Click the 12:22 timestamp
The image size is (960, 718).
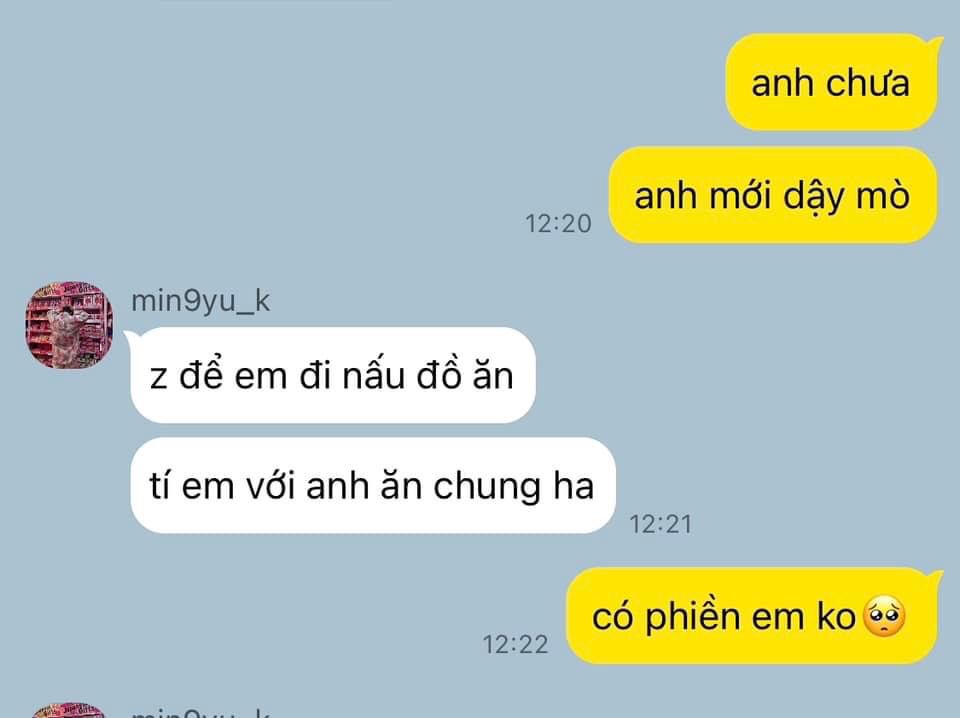coord(516,645)
